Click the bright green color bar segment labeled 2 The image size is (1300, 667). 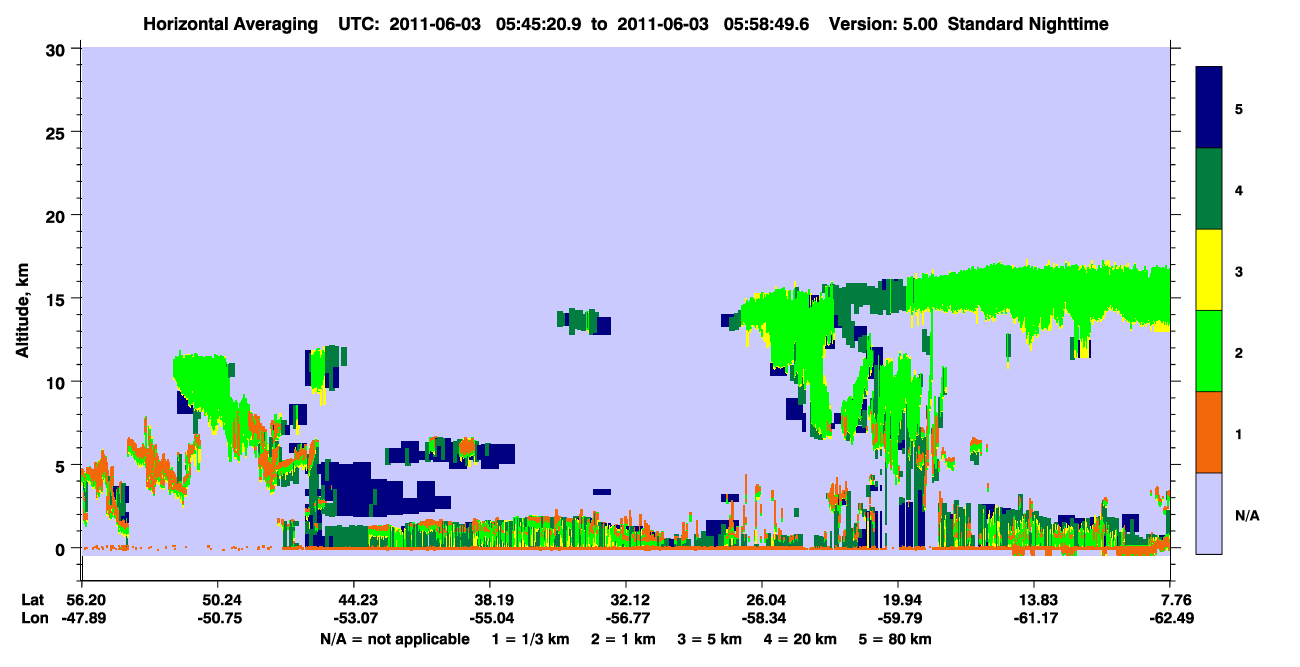coord(1209,351)
